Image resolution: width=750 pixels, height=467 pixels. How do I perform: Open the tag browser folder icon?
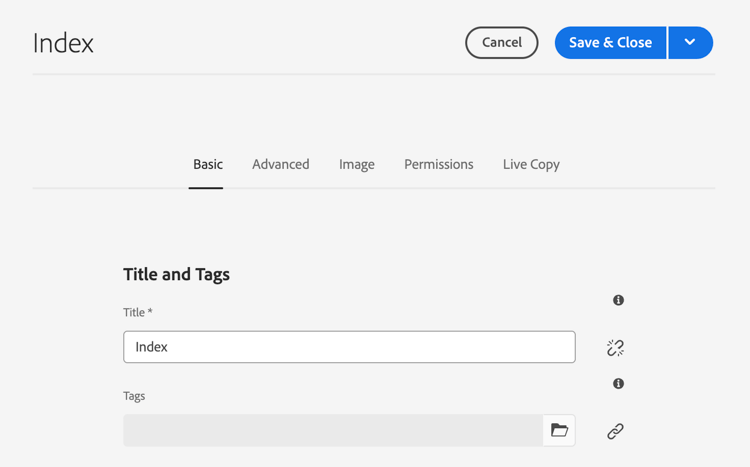(x=559, y=431)
